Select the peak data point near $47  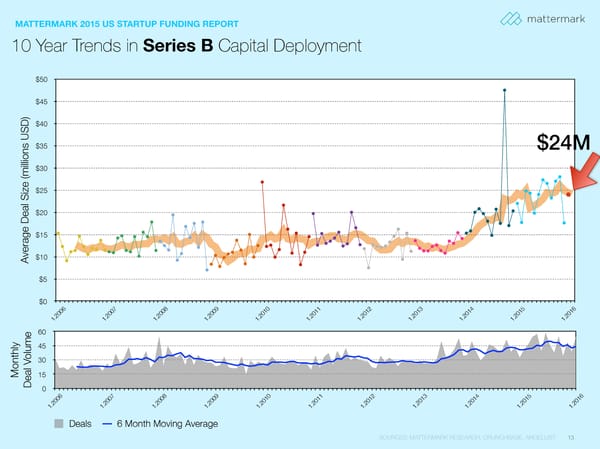(505, 90)
